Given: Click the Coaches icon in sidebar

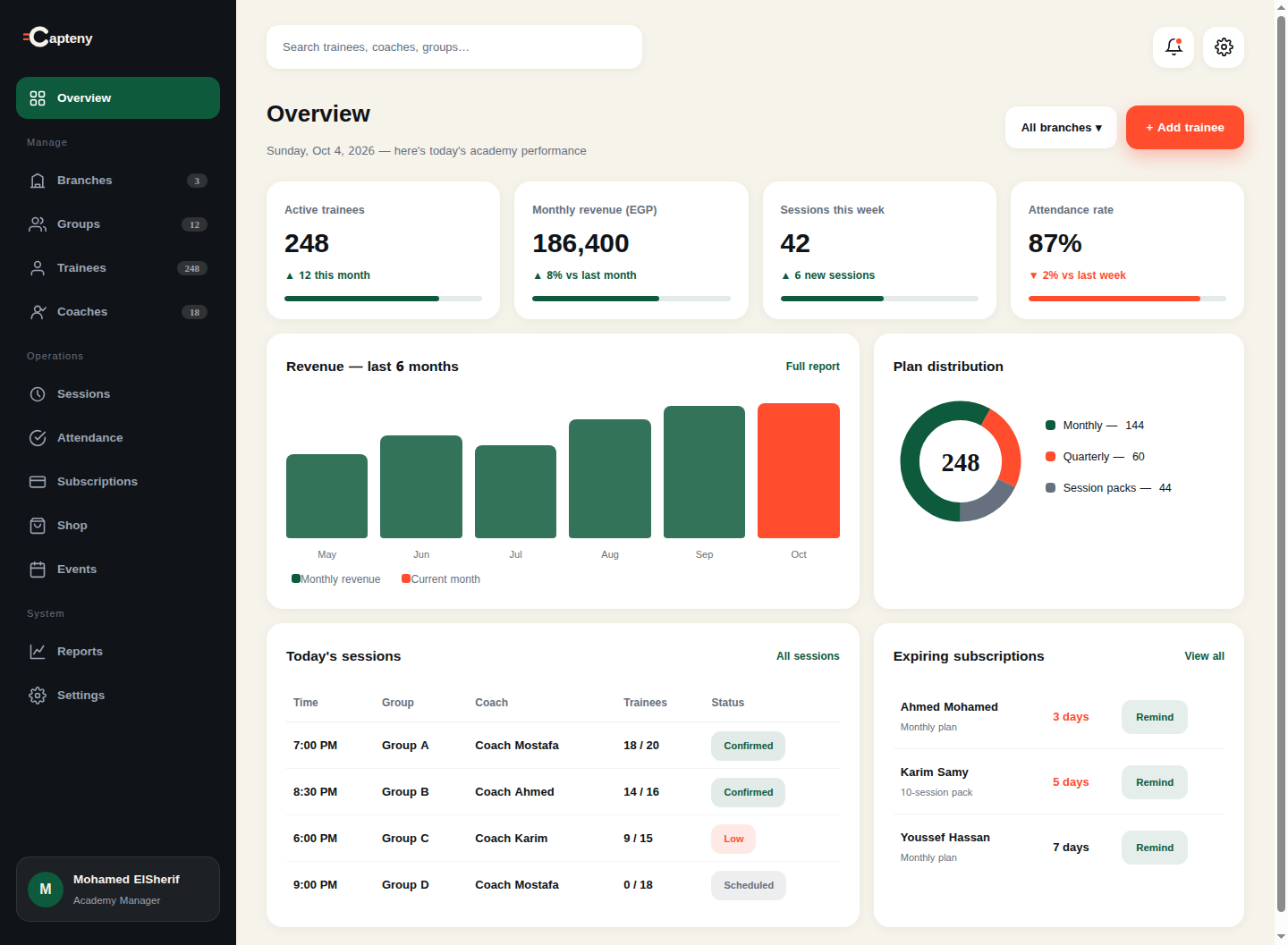Looking at the screenshot, I should 38,312.
